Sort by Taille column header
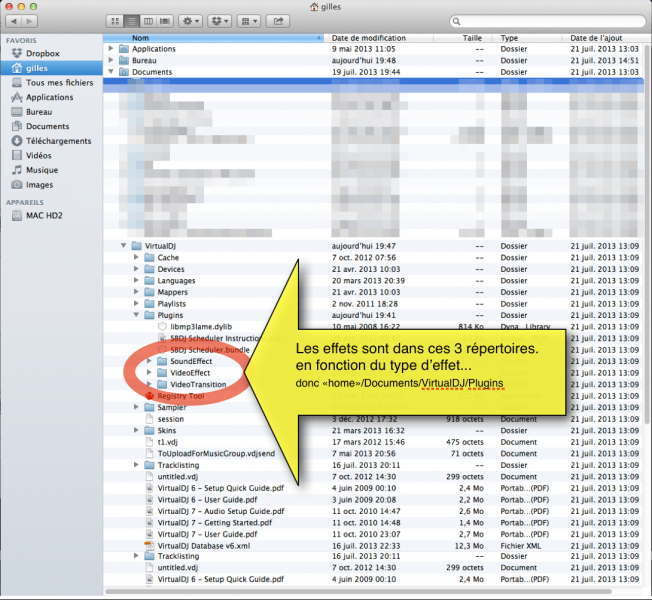The image size is (652, 600). pyautogui.click(x=471, y=37)
